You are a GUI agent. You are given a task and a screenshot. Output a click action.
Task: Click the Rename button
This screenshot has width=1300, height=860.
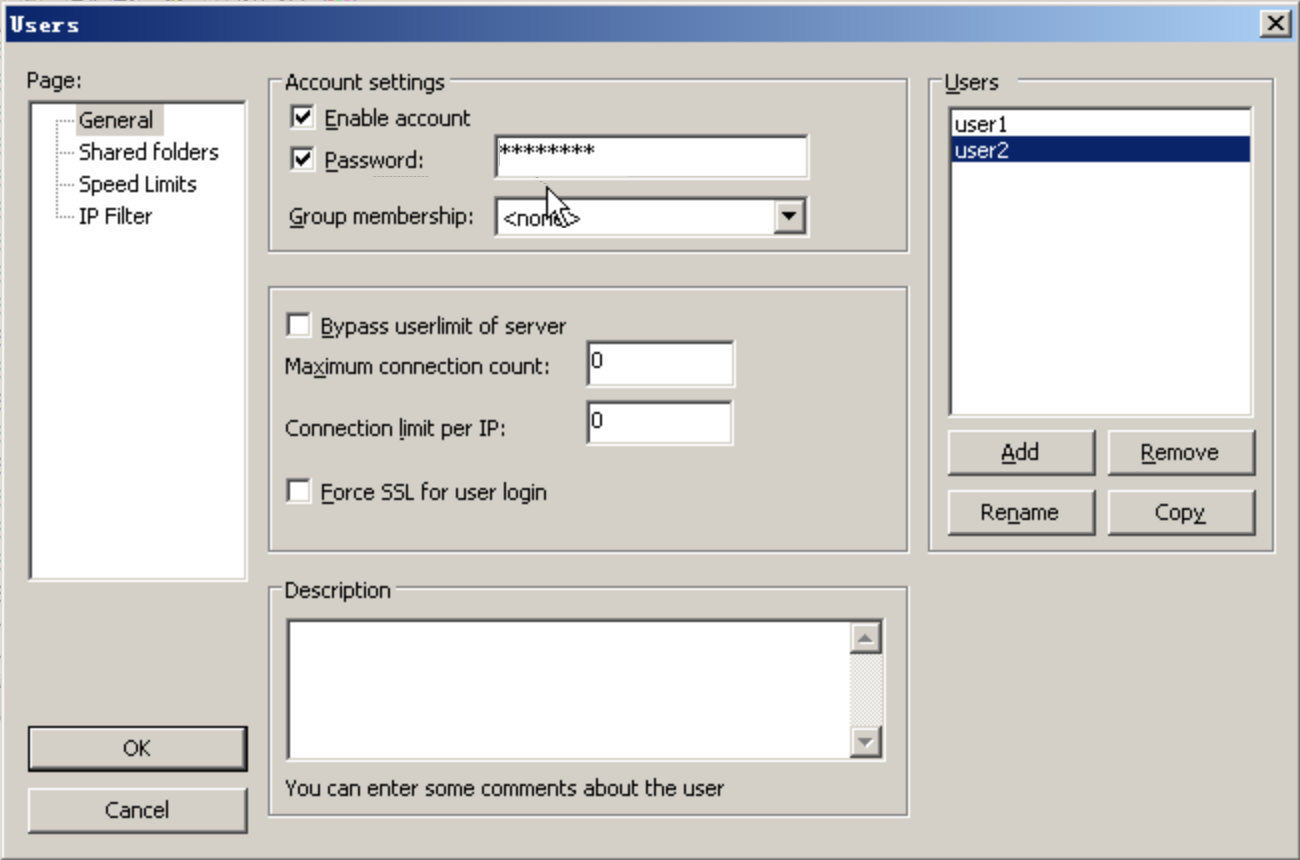(1020, 513)
